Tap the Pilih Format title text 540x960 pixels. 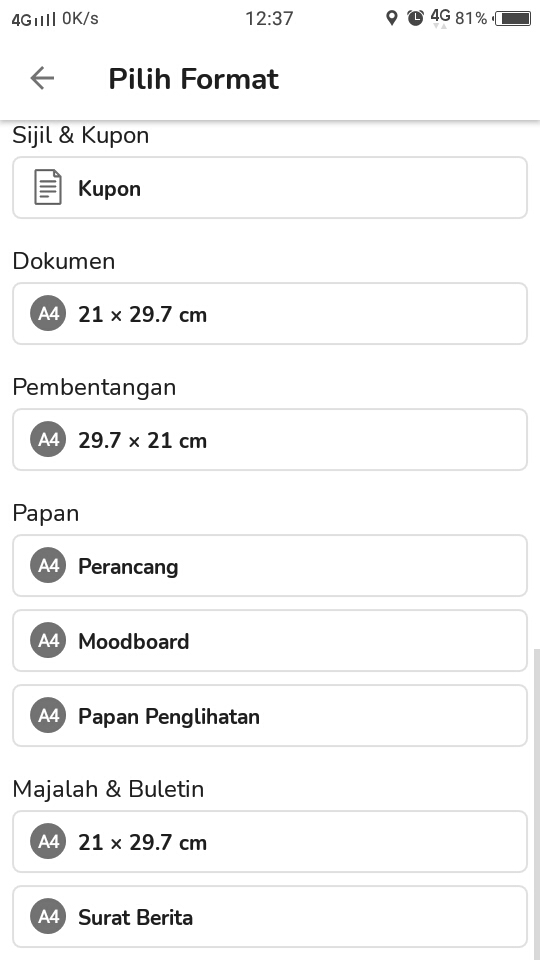193,79
